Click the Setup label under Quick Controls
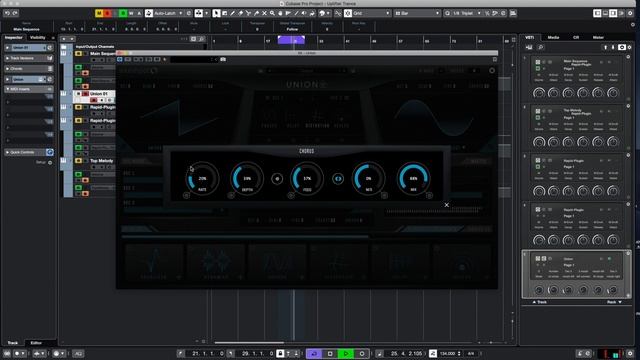Screen dimensions: 640x360 (x=41, y=162)
